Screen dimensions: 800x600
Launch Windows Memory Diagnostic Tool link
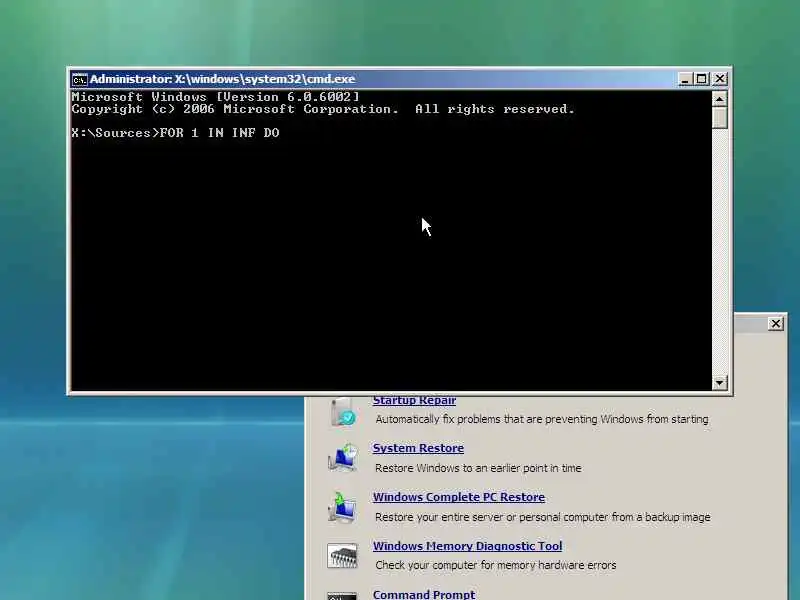coord(467,546)
